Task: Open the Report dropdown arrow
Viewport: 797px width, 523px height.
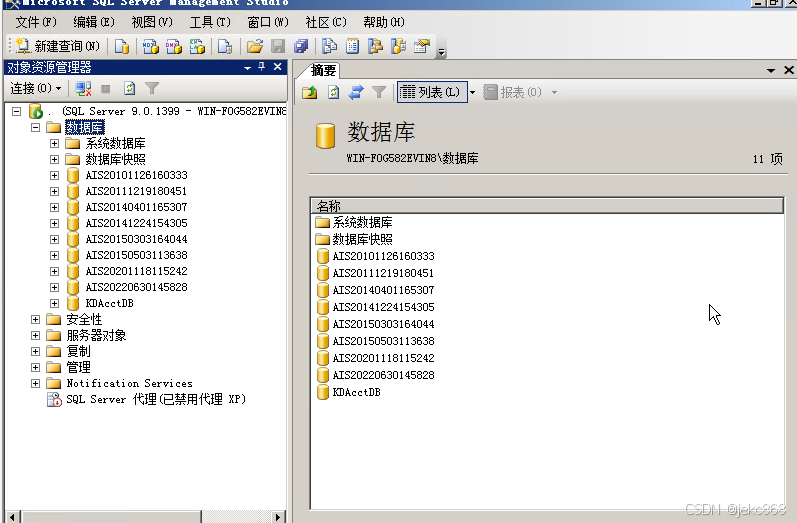Action: [555, 93]
